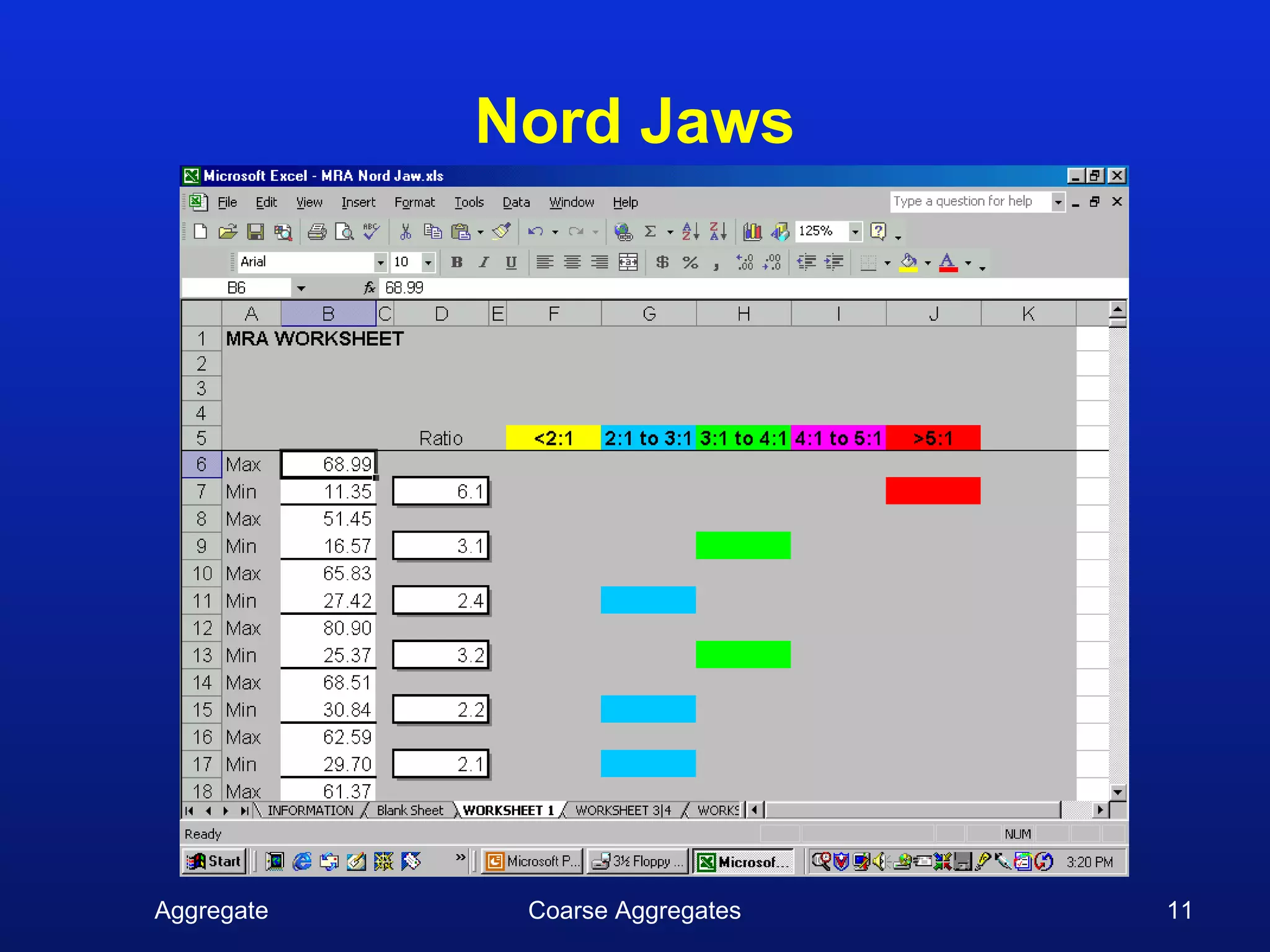
Task: Open the Edit menu
Action: 266,202
